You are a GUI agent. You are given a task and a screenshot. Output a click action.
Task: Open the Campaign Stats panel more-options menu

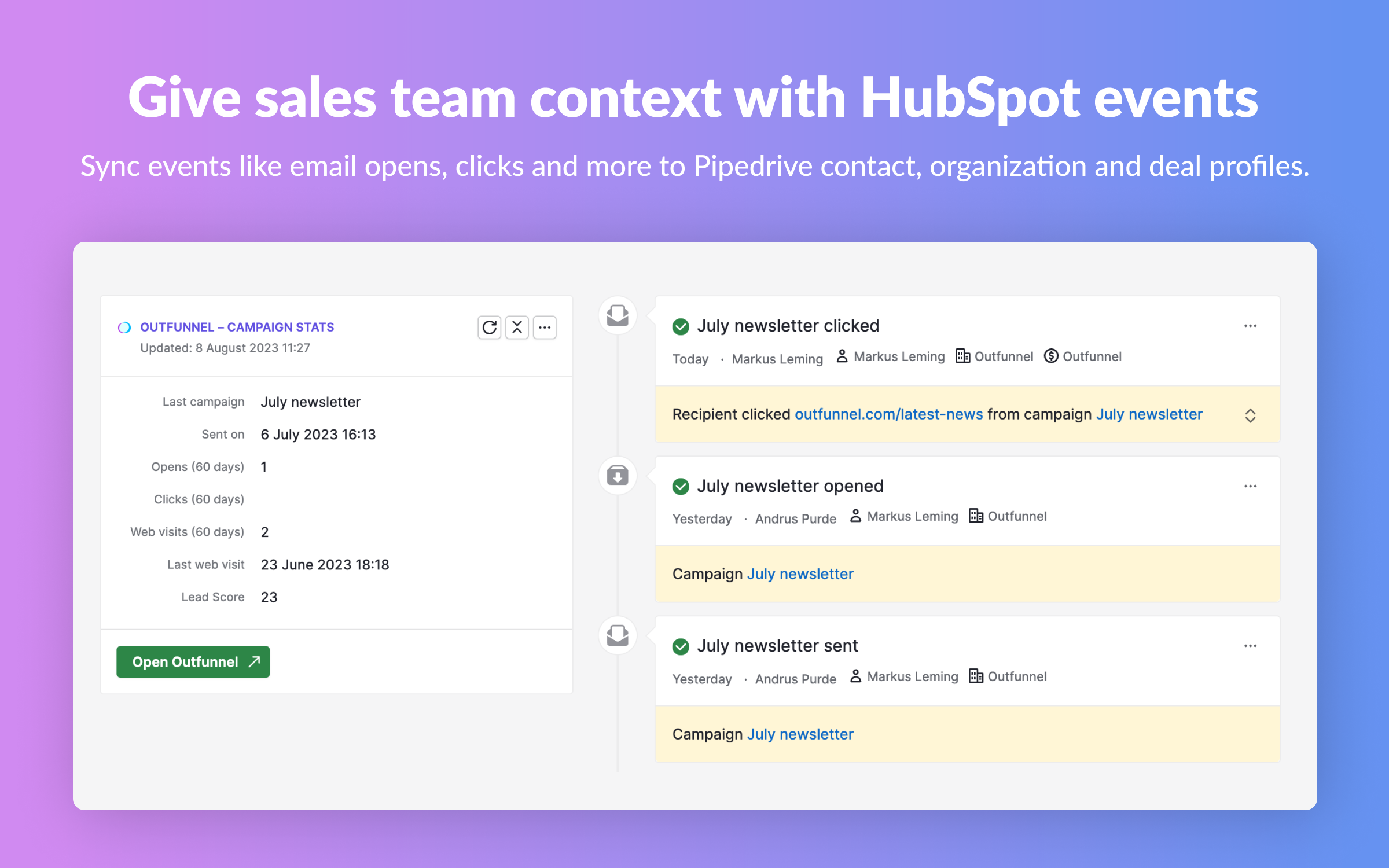click(545, 328)
